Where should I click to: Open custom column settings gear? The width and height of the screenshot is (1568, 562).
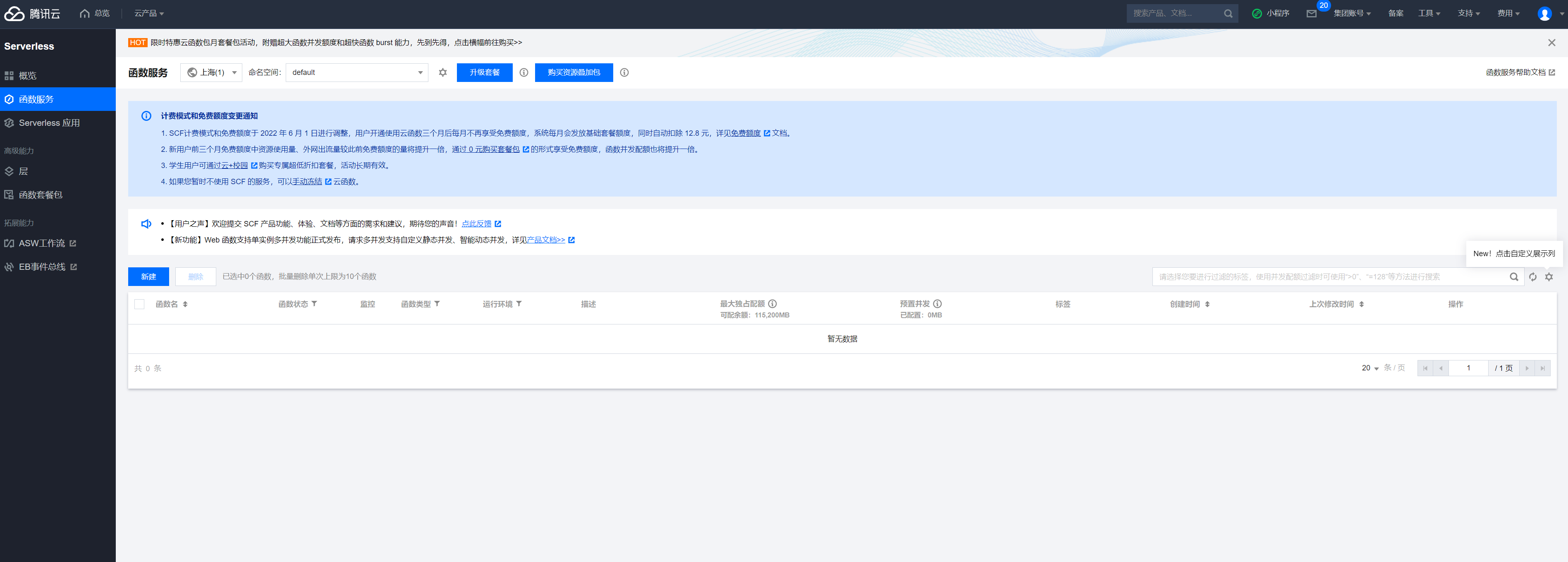1549,277
